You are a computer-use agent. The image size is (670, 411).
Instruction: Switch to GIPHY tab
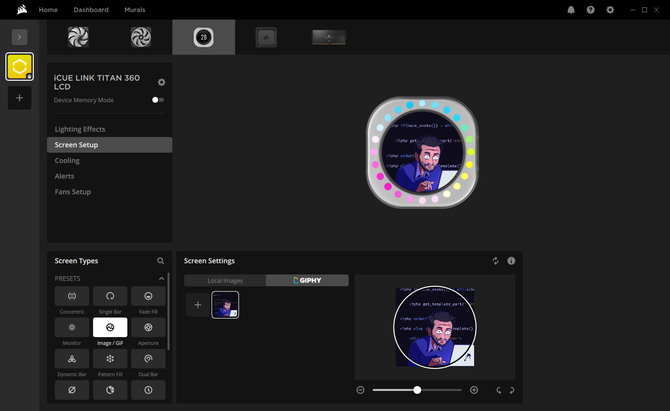coord(307,280)
